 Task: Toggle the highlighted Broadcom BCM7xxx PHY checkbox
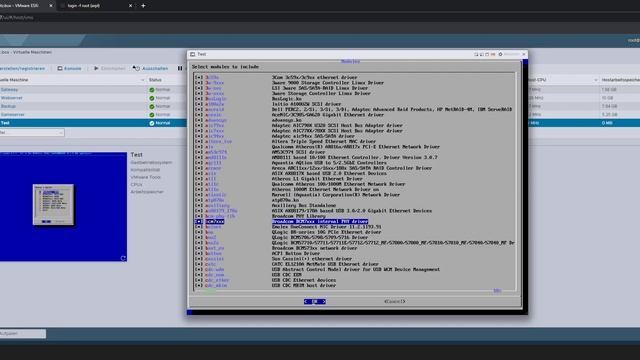pyautogui.click(x=199, y=221)
